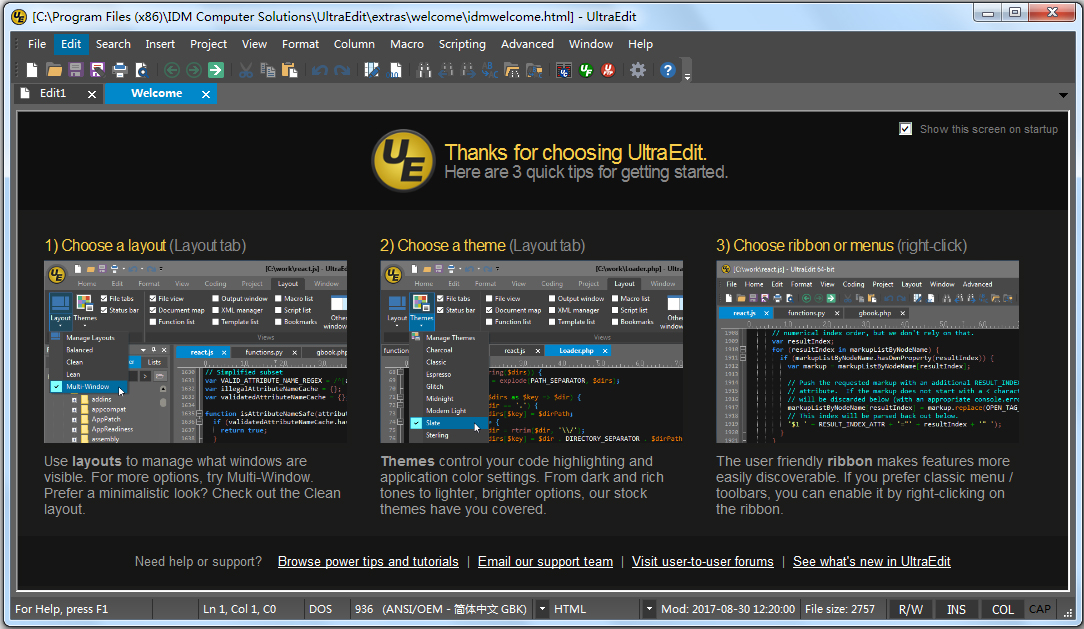The width and height of the screenshot is (1084, 629).
Task: Click the Paste icon in the toolbar
Action: (290, 70)
